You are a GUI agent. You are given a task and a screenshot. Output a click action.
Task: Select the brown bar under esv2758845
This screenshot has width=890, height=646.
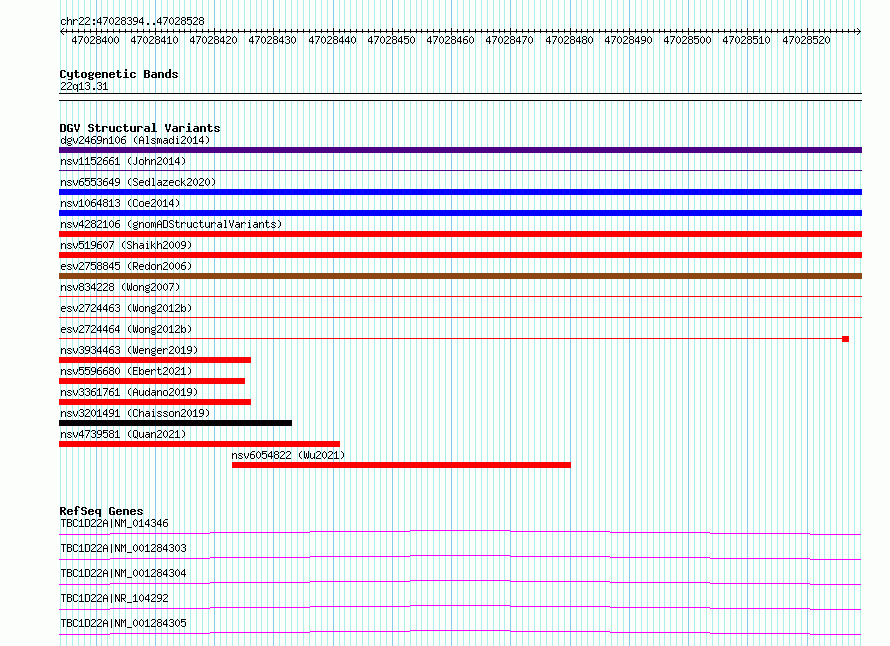tap(460, 276)
